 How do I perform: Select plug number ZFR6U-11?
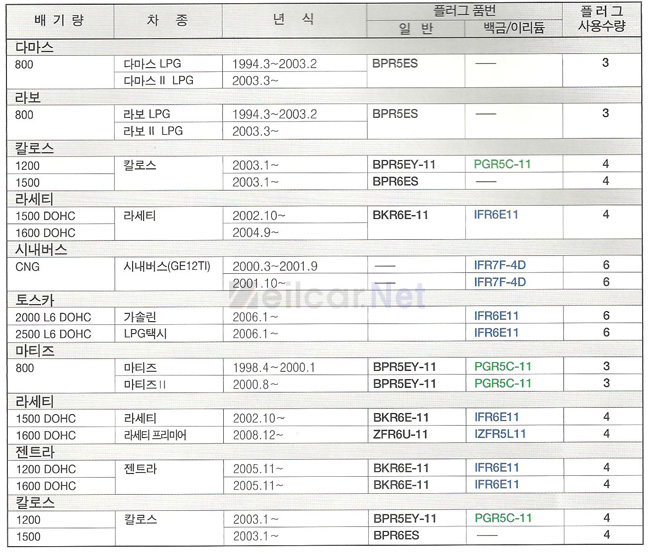pos(400,435)
